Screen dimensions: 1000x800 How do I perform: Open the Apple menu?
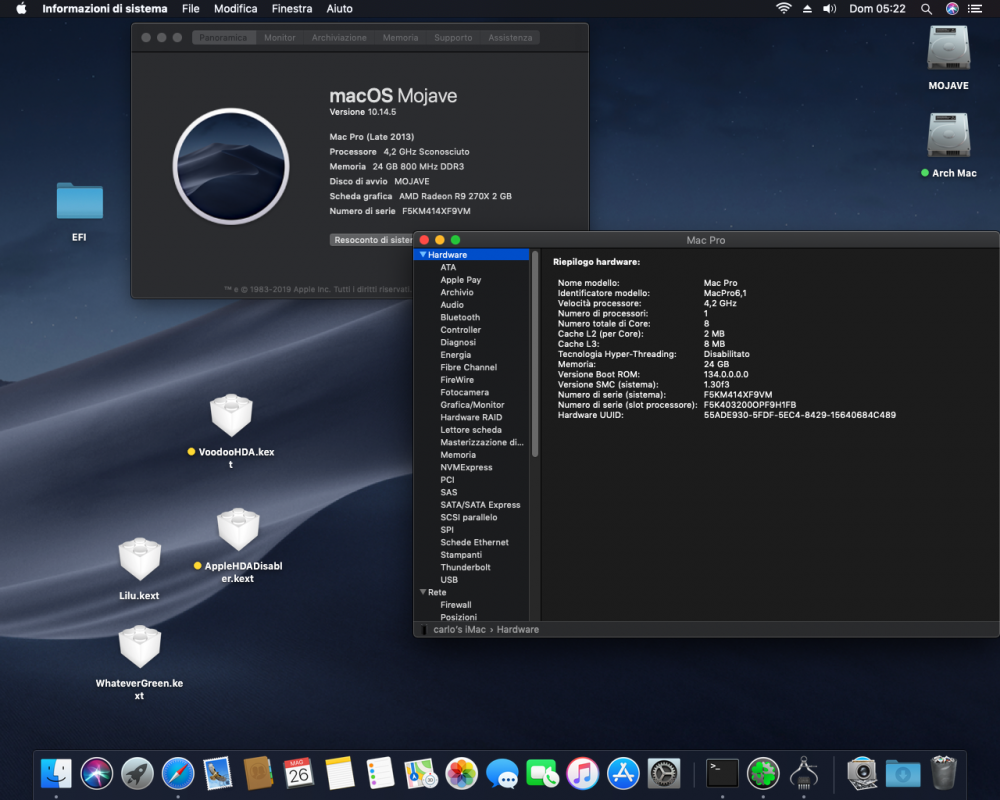click(x=21, y=9)
